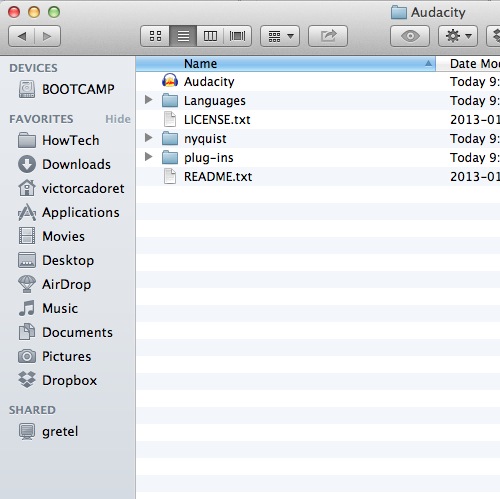Select the nyquist folder icon

click(170, 139)
